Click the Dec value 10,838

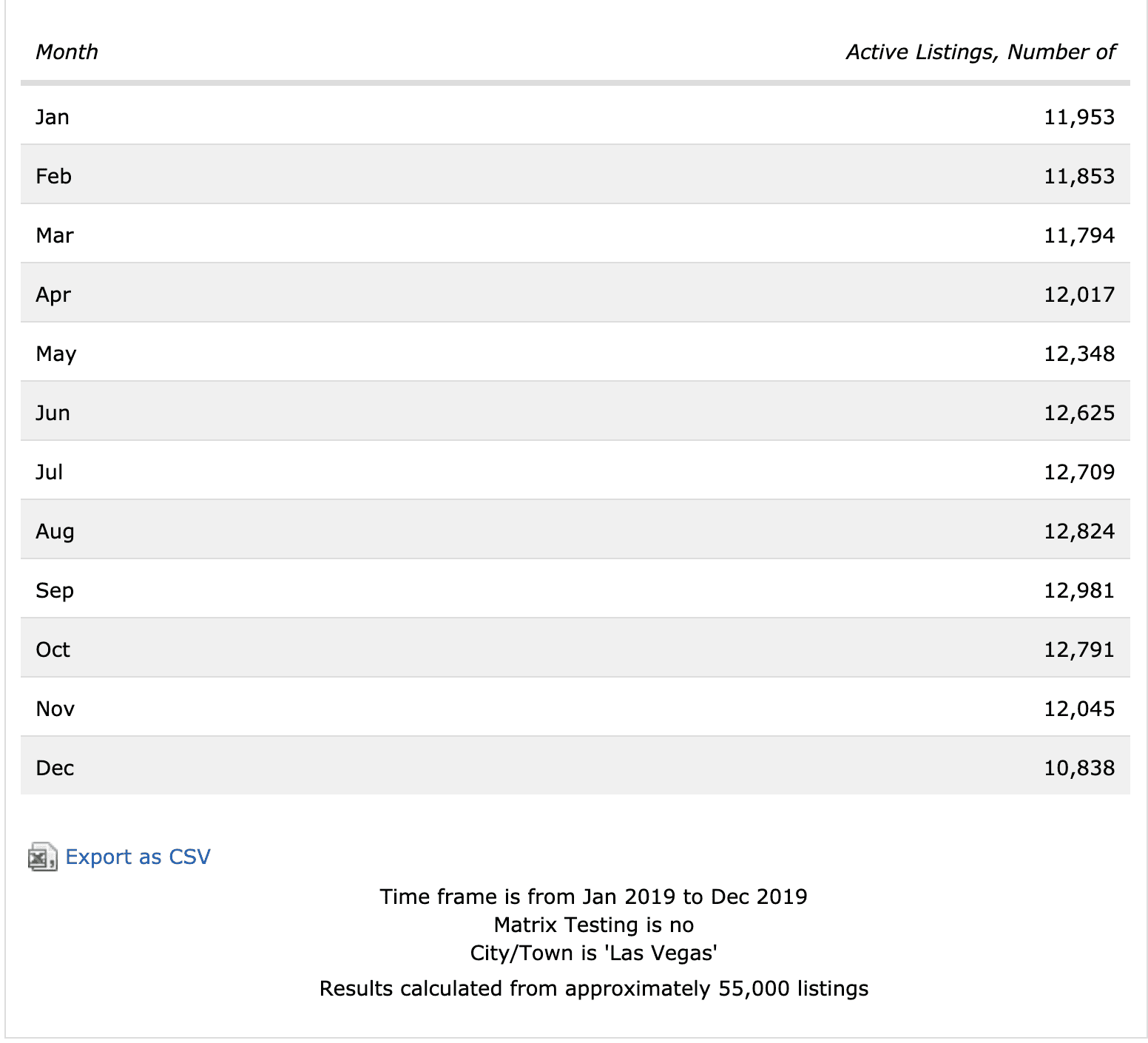coord(1078,768)
